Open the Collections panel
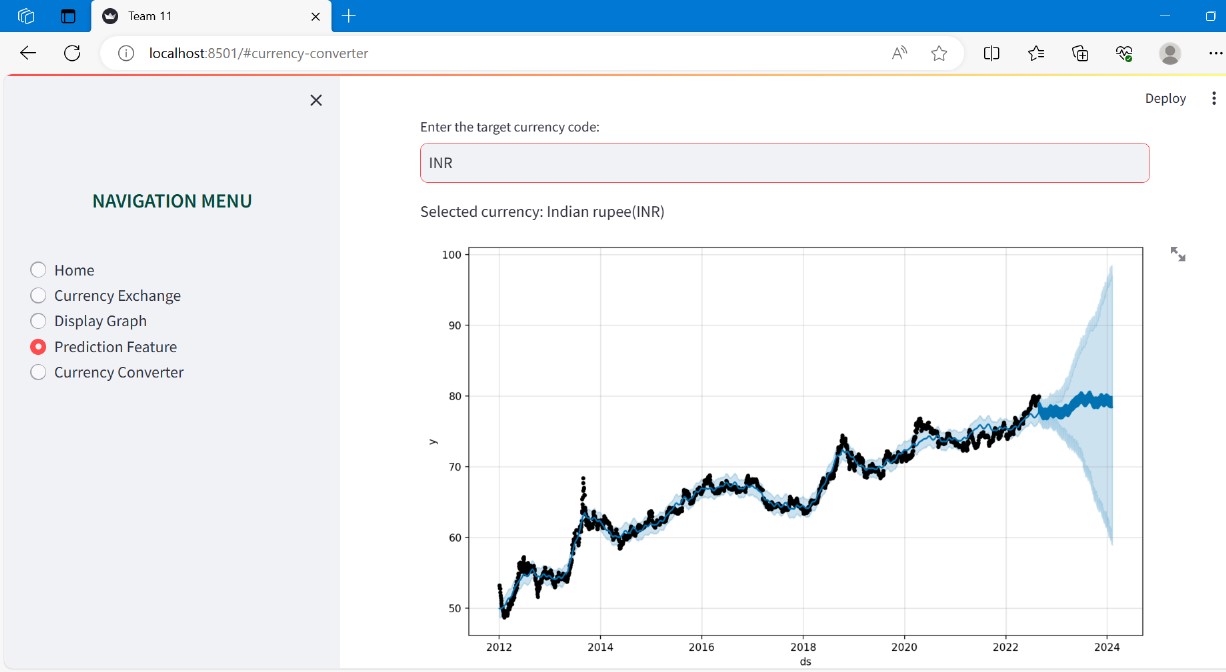Viewport: 1226px width, 672px height. tap(1079, 53)
